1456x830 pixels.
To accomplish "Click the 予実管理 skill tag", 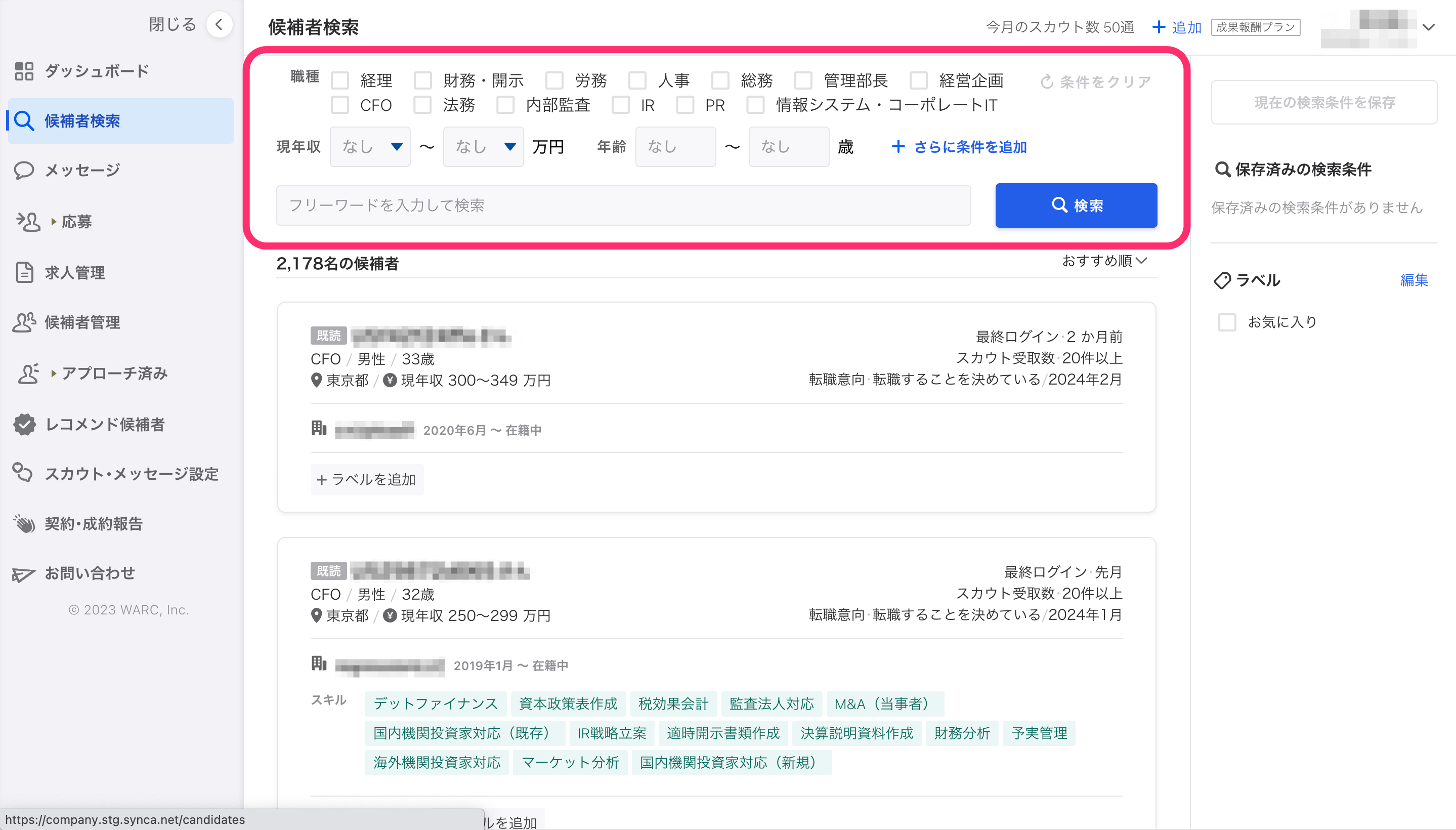I will [x=1039, y=733].
